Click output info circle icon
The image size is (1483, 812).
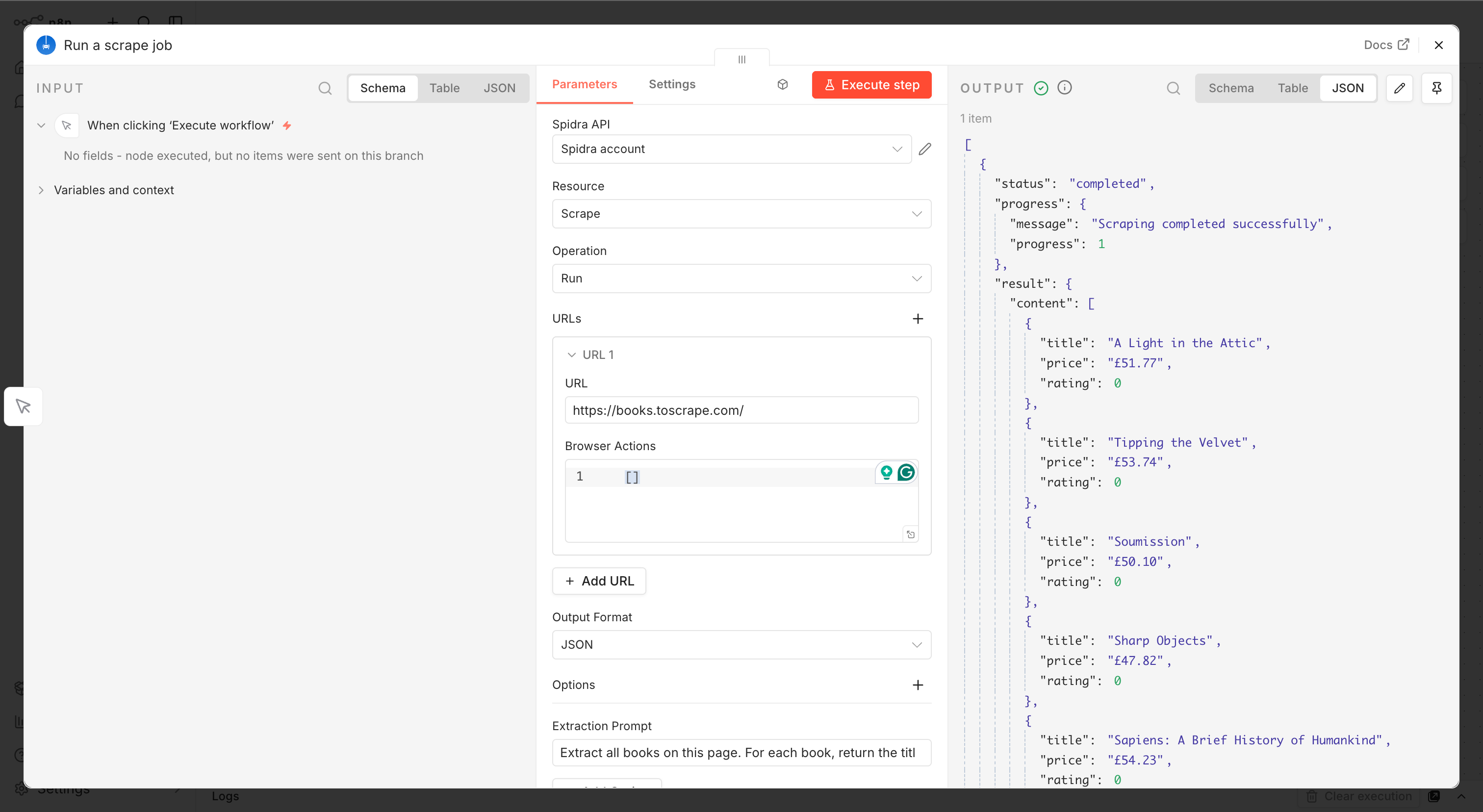[1065, 87]
